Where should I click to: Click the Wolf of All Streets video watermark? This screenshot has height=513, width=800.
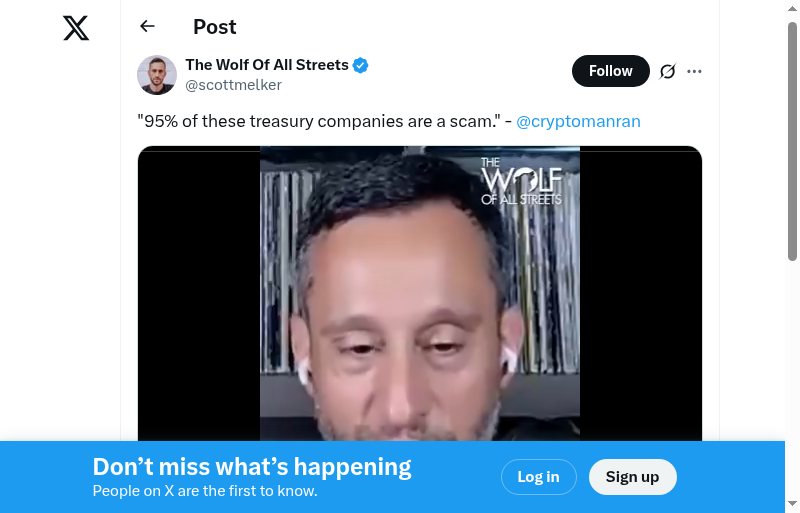(x=521, y=181)
